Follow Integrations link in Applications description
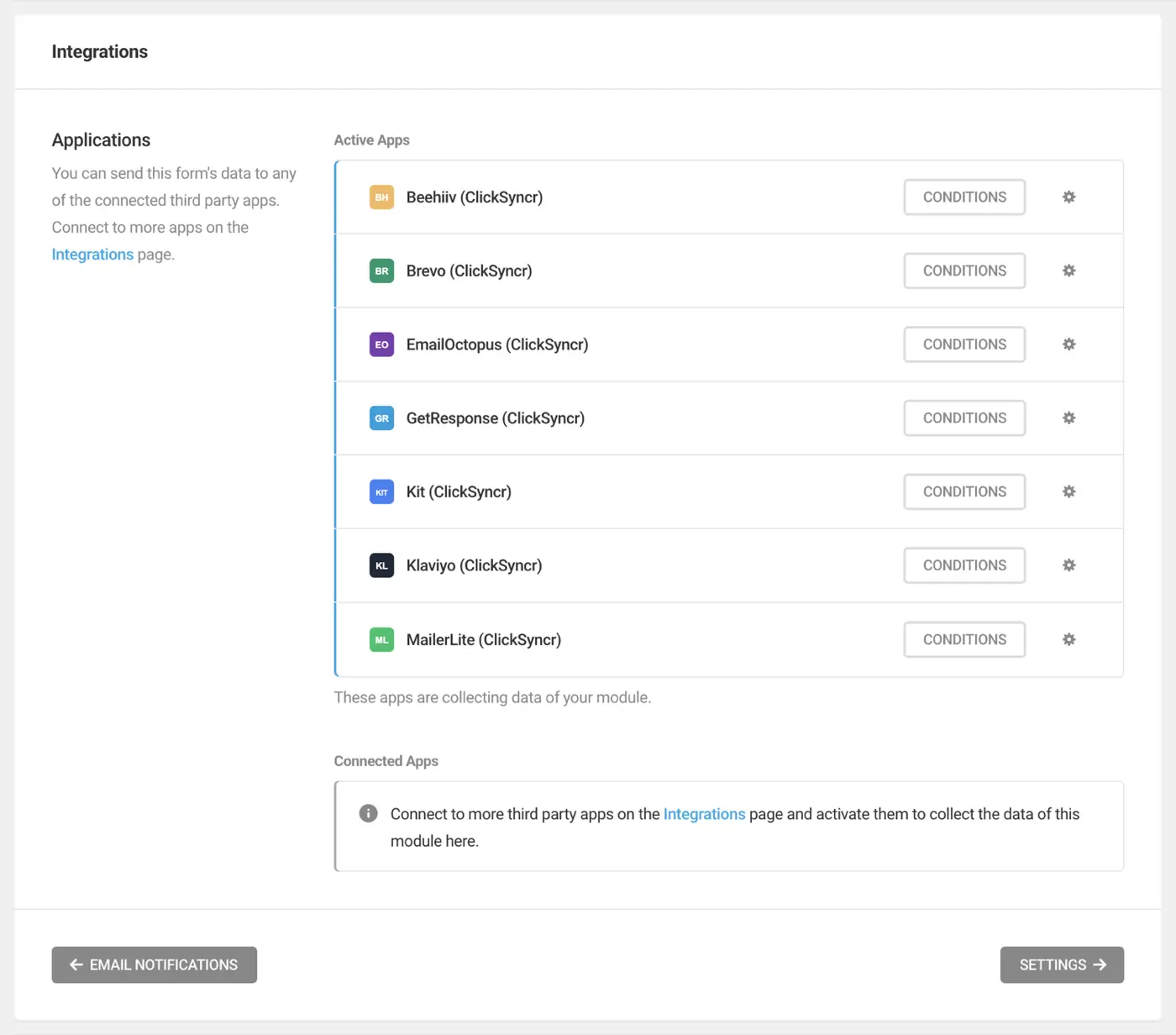Image resolution: width=1176 pixels, height=1035 pixels. click(92, 254)
